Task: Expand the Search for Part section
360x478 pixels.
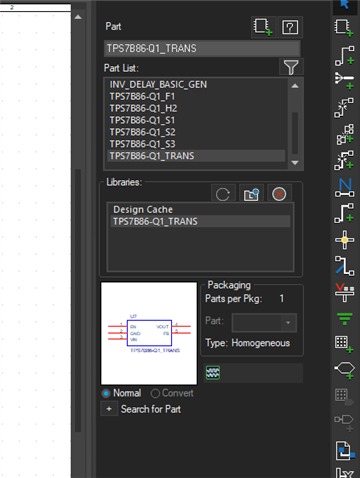Action: coord(109,409)
